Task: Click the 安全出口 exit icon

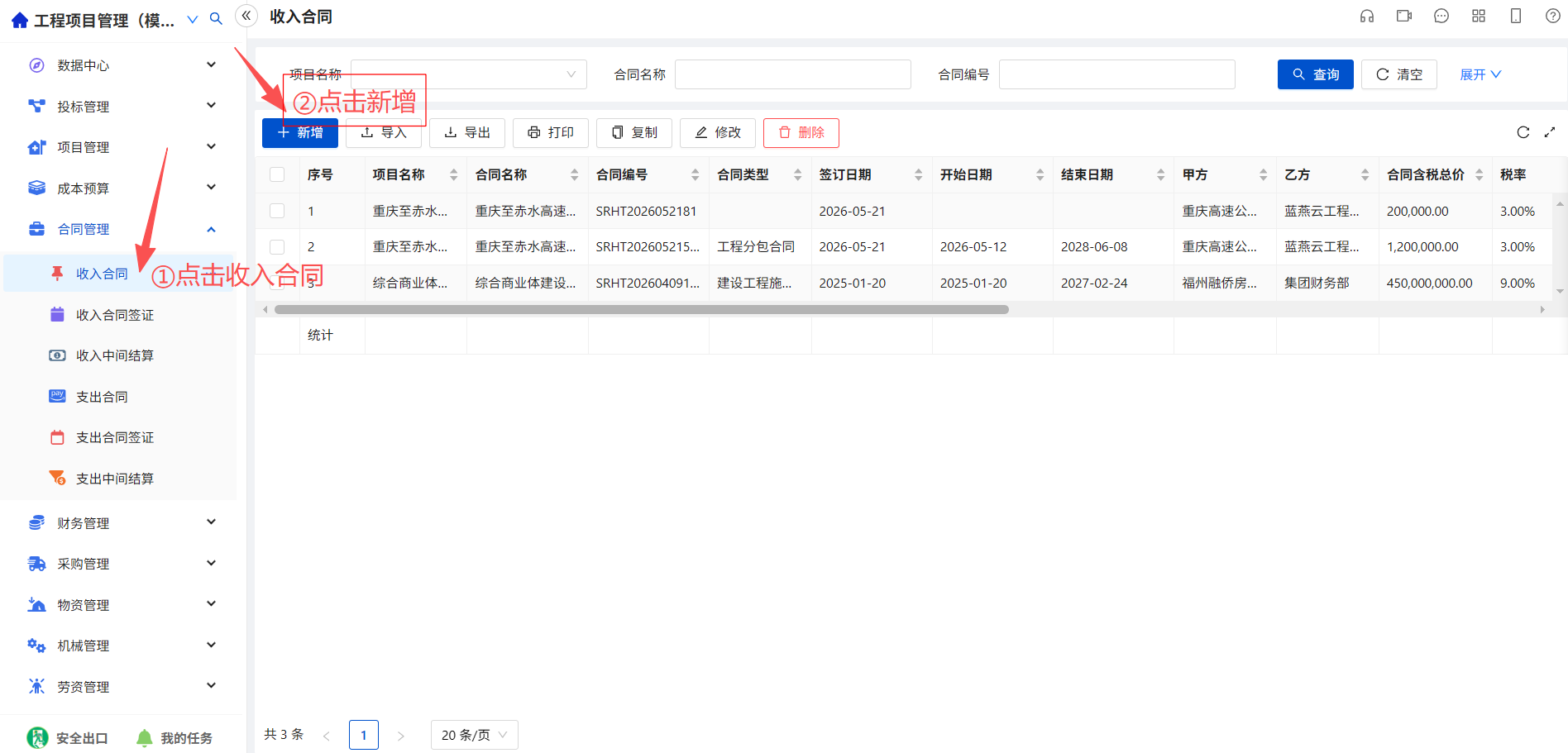Action: click(x=37, y=737)
